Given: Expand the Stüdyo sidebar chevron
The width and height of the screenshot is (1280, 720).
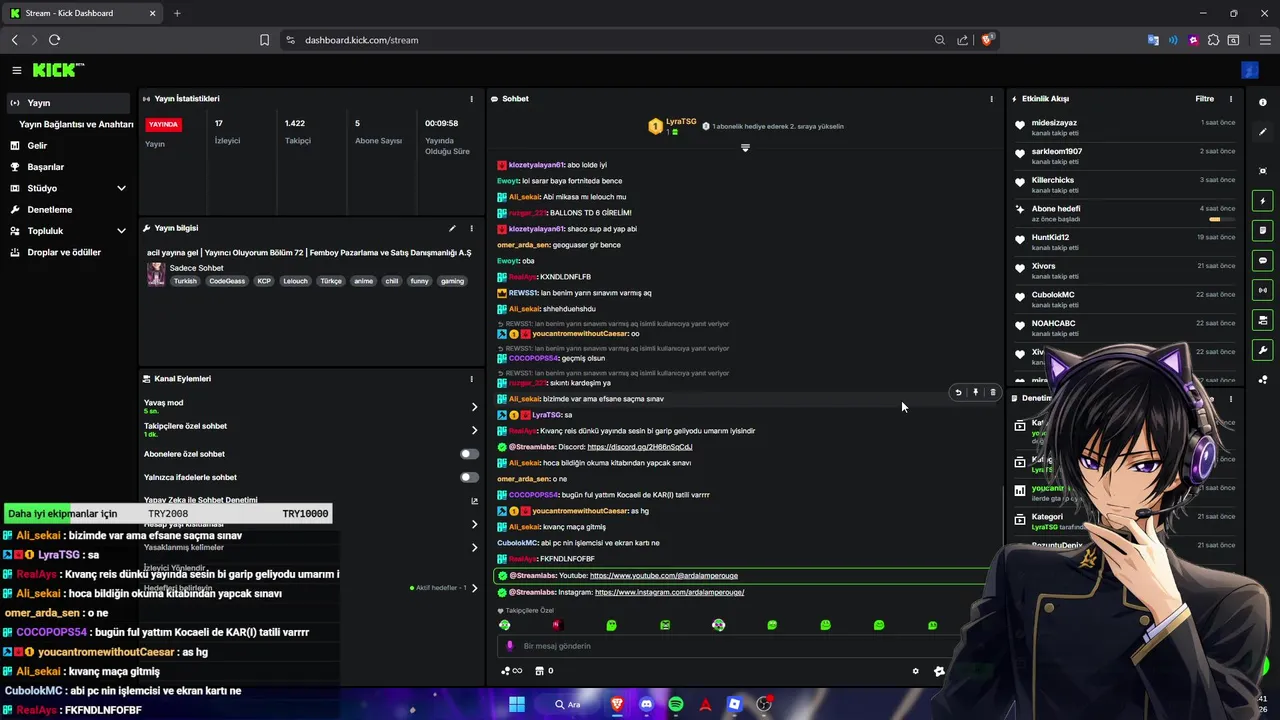Looking at the screenshot, I should click(121, 188).
